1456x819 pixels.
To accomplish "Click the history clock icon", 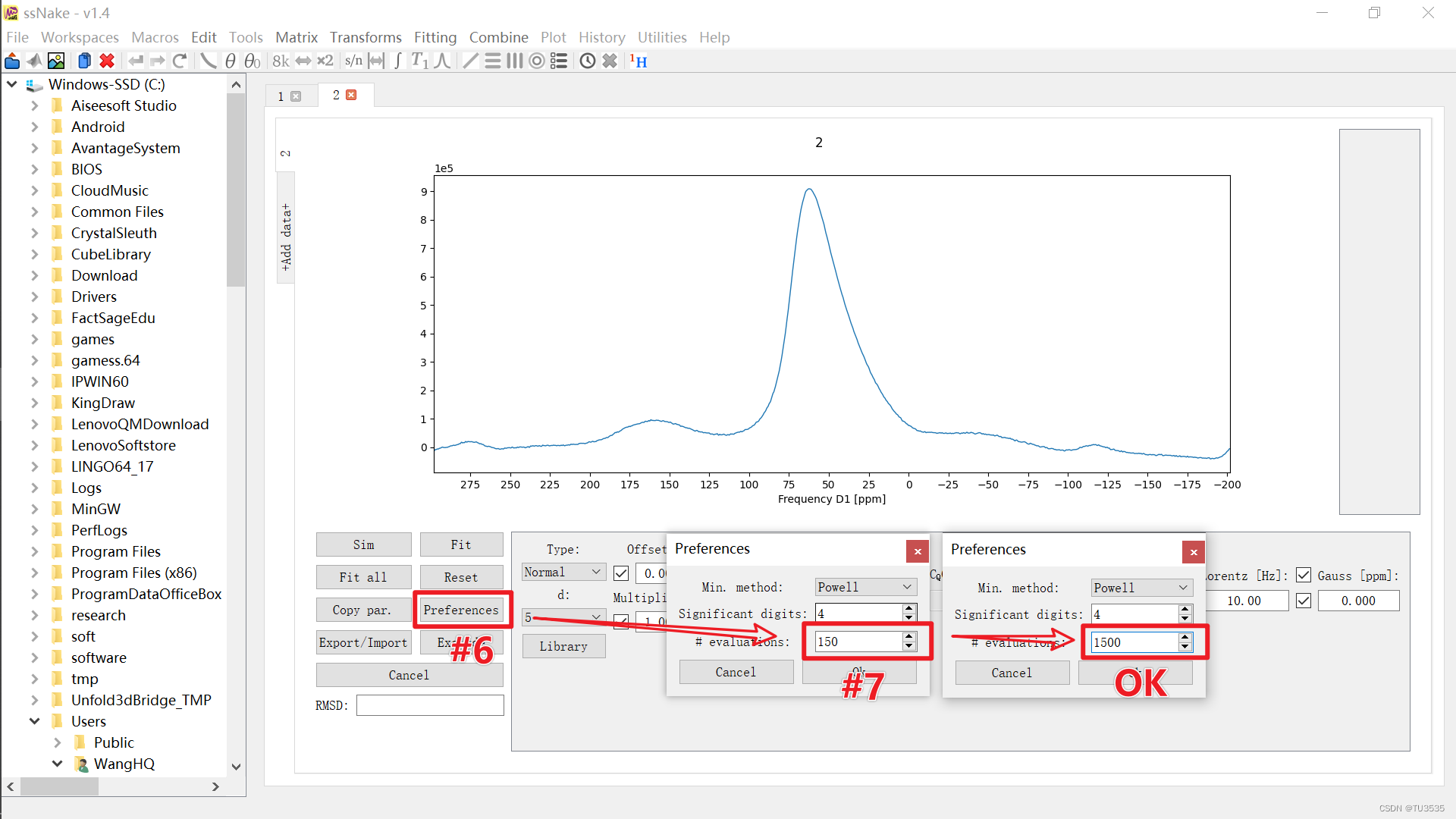I will coord(588,61).
